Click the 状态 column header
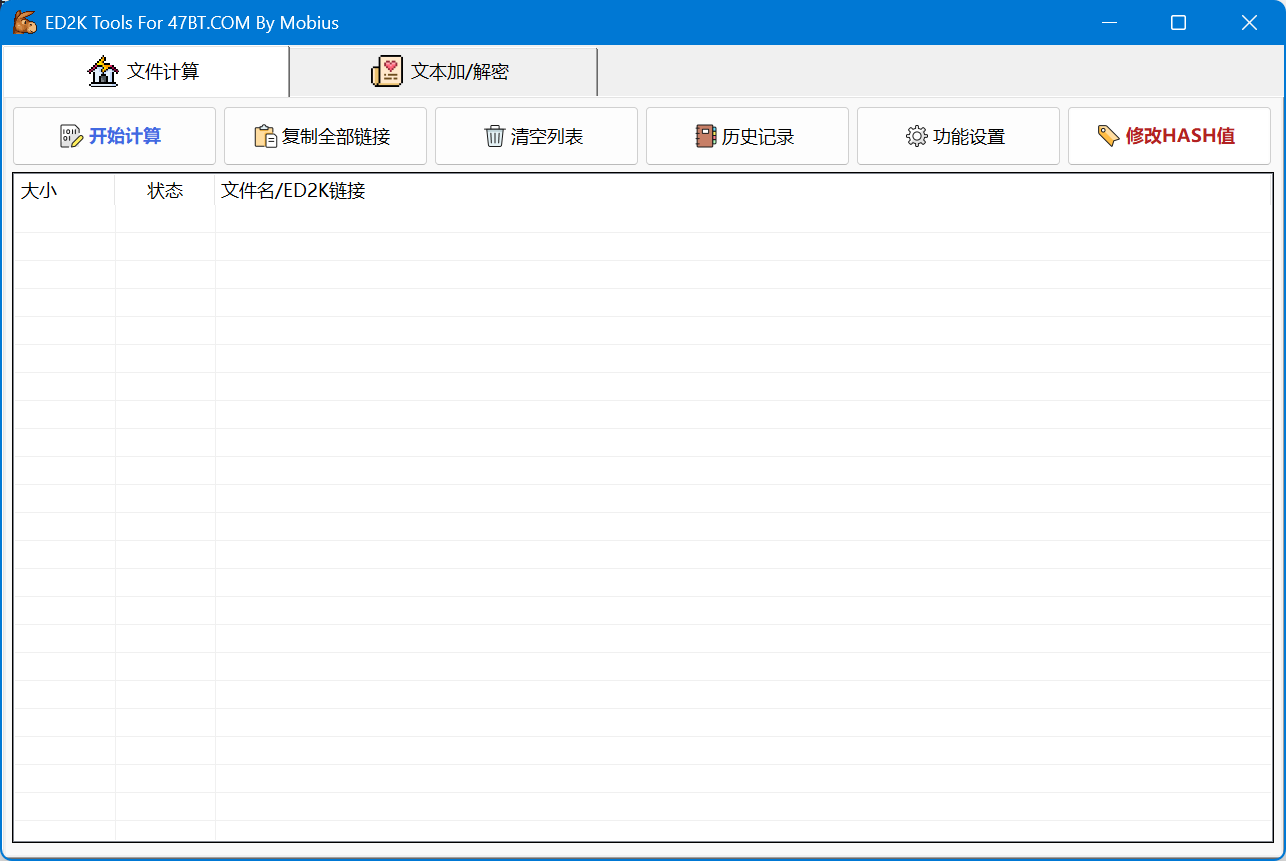Viewport: 1286px width, 861px height. pyautogui.click(x=165, y=191)
